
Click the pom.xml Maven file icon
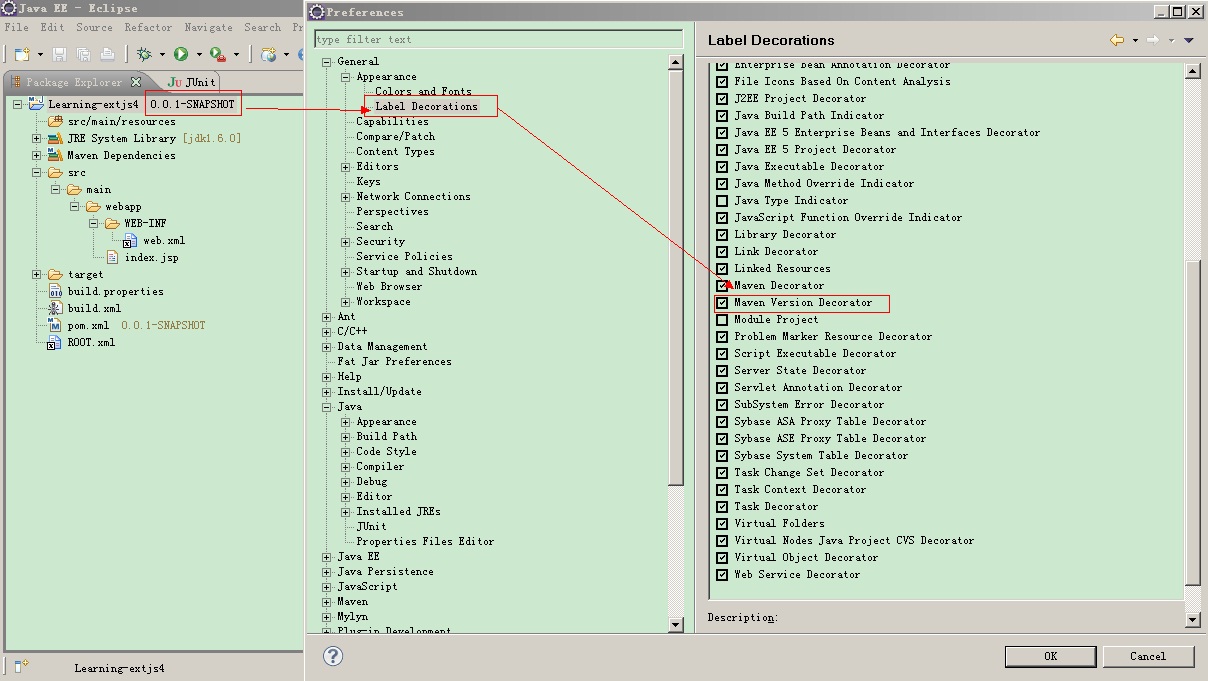point(56,325)
